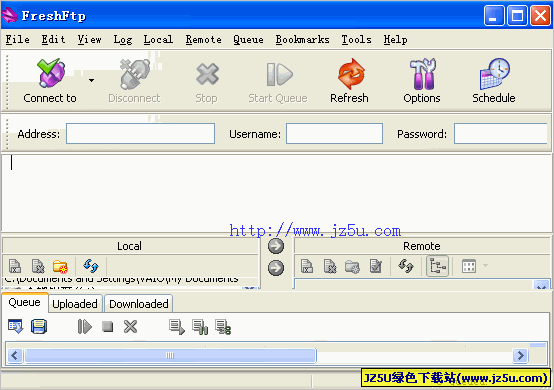
Task: Open the Queue menu
Action: pyautogui.click(x=248, y=40)
